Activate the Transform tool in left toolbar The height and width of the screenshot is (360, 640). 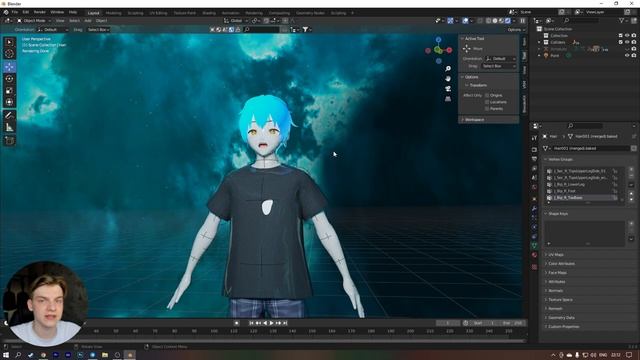tap(9, 102)
